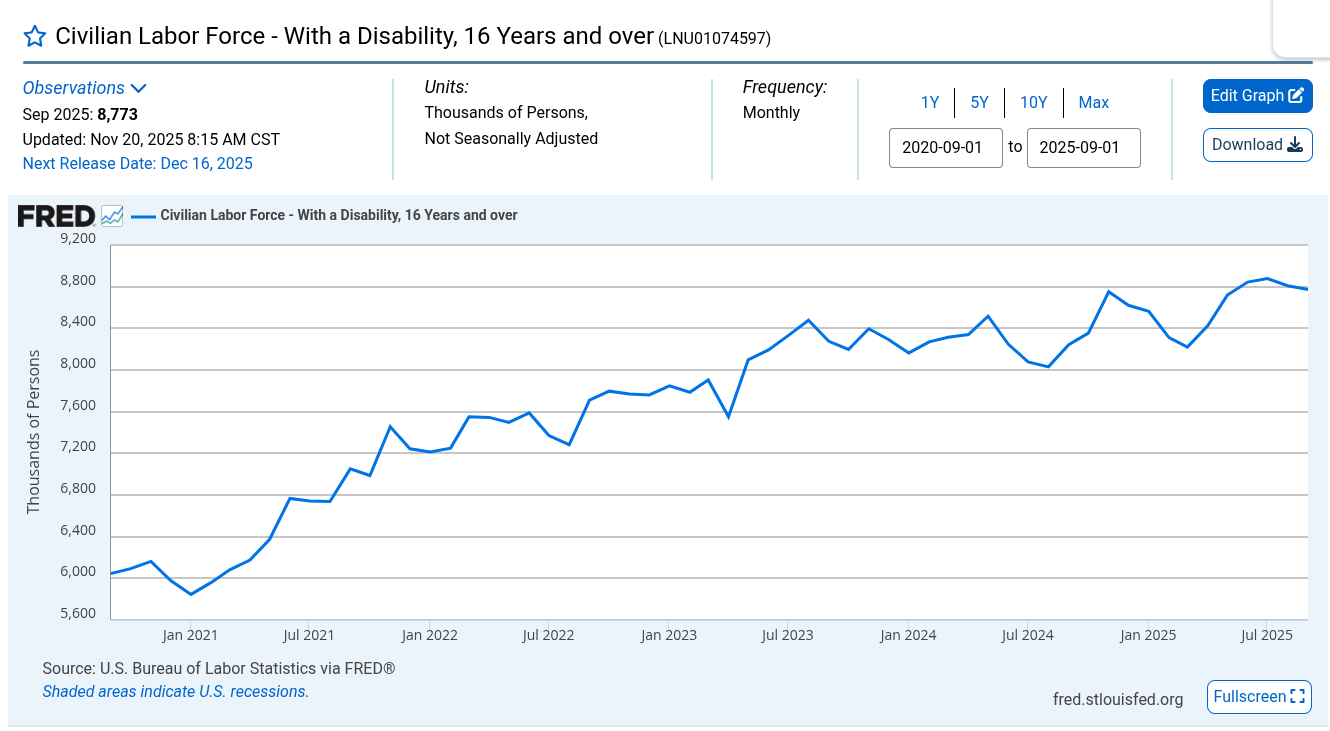
Task: Click the end date field 2025-09-01
Action: pos(1083,147)
